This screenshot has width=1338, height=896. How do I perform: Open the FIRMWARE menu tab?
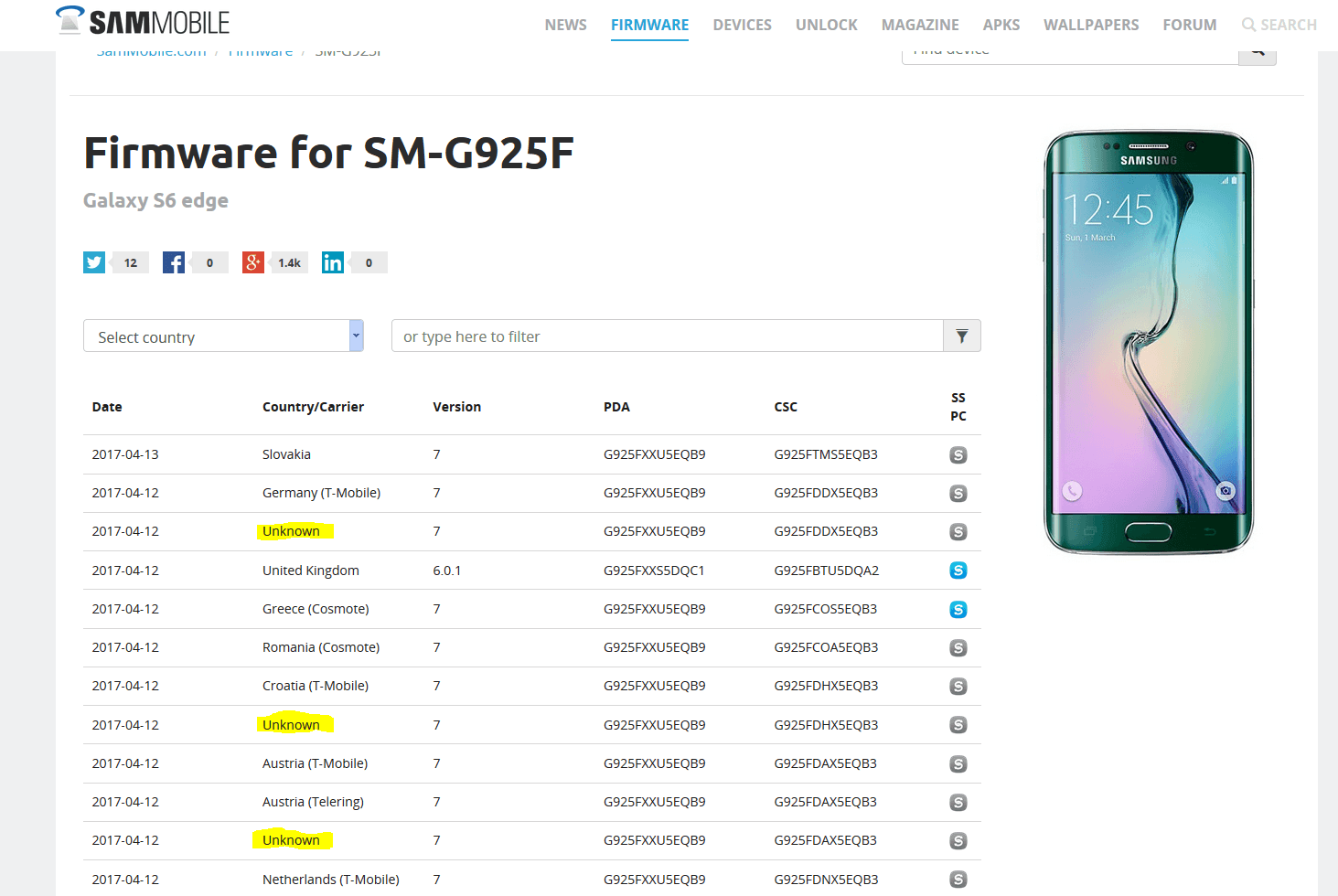pos(649,25)
